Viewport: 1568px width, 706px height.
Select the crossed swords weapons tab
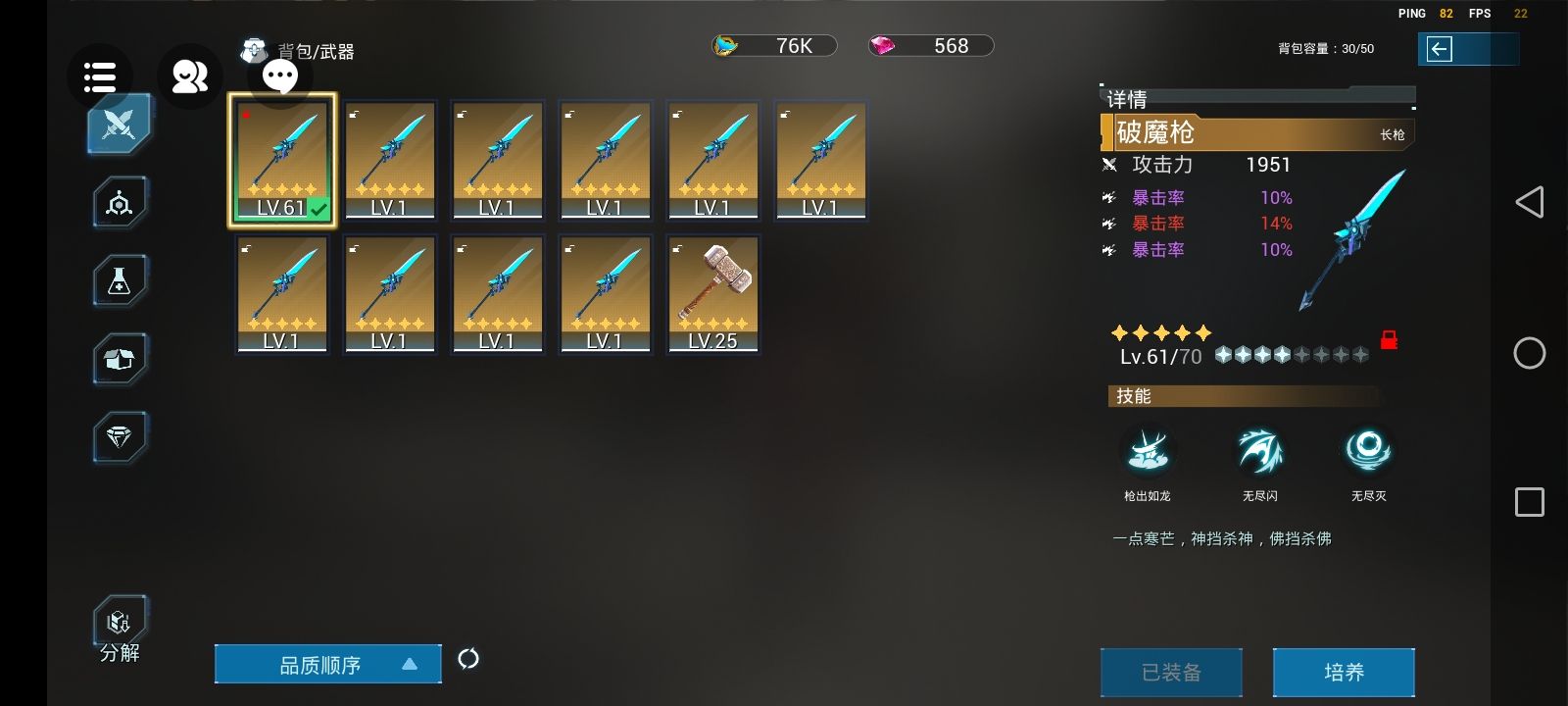tap(120, 125)
